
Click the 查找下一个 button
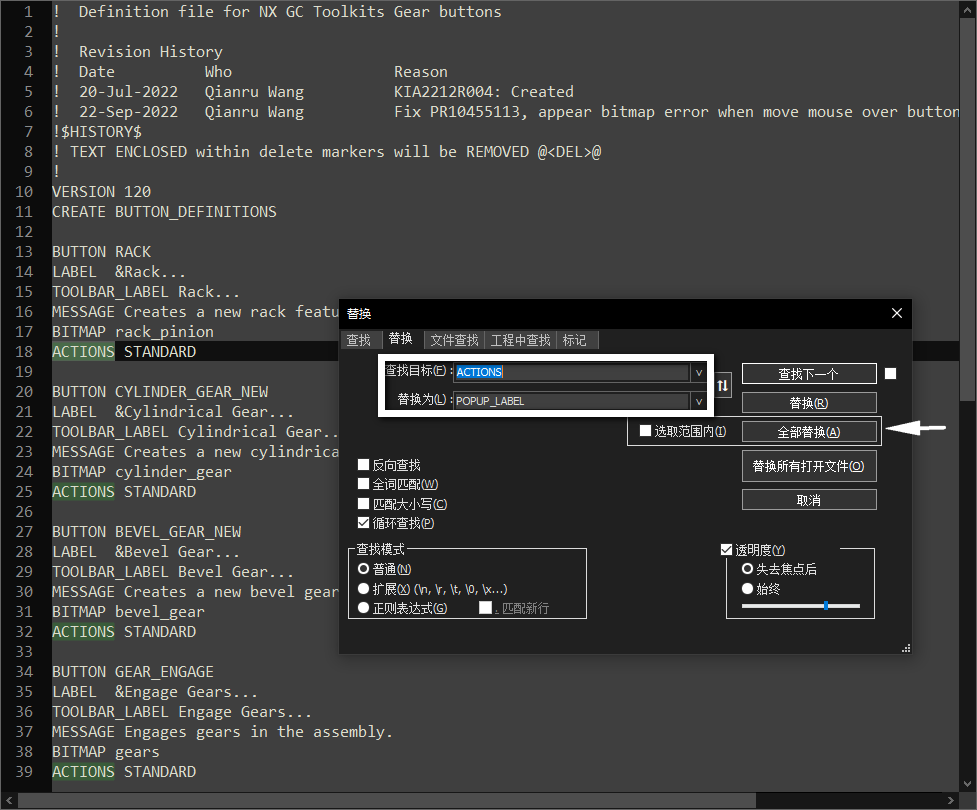pyautogui.click(x=809, y=374)
